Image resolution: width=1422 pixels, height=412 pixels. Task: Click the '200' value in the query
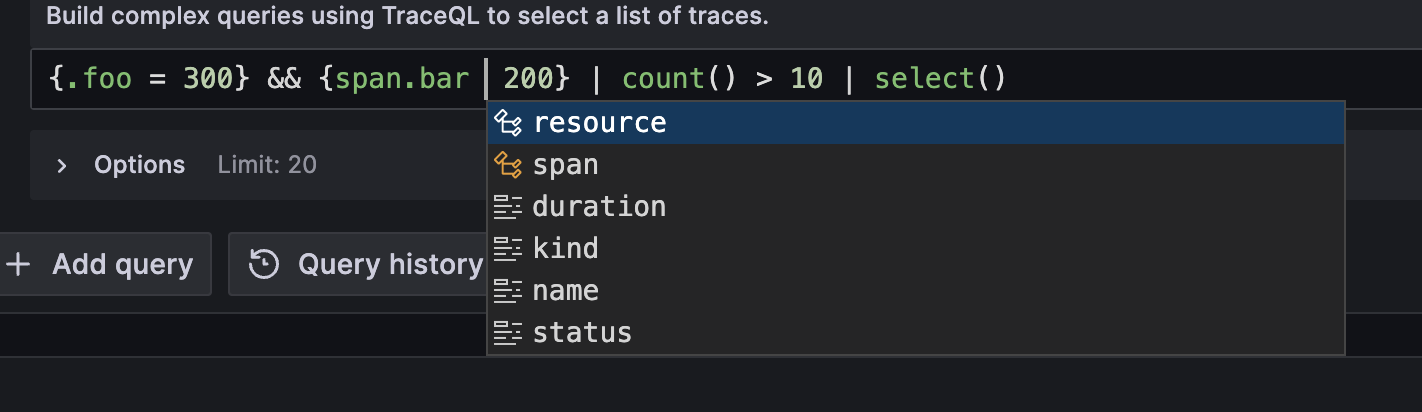click(528, 78)
